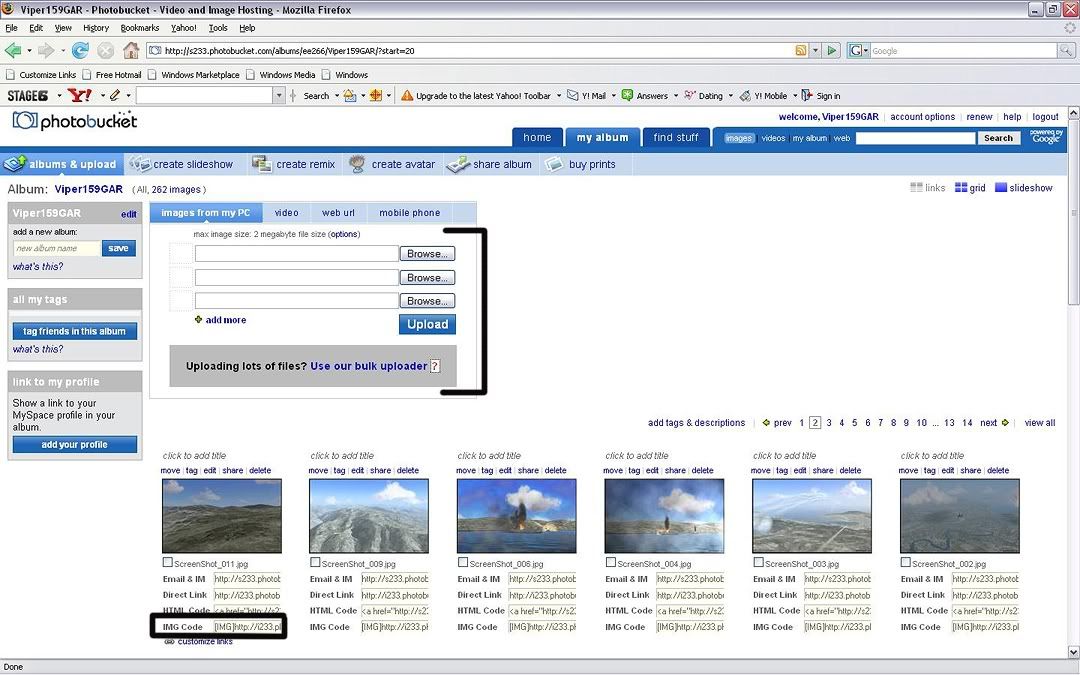Select the ScreenShot_002.jpg checkbox

coord(906,563)
